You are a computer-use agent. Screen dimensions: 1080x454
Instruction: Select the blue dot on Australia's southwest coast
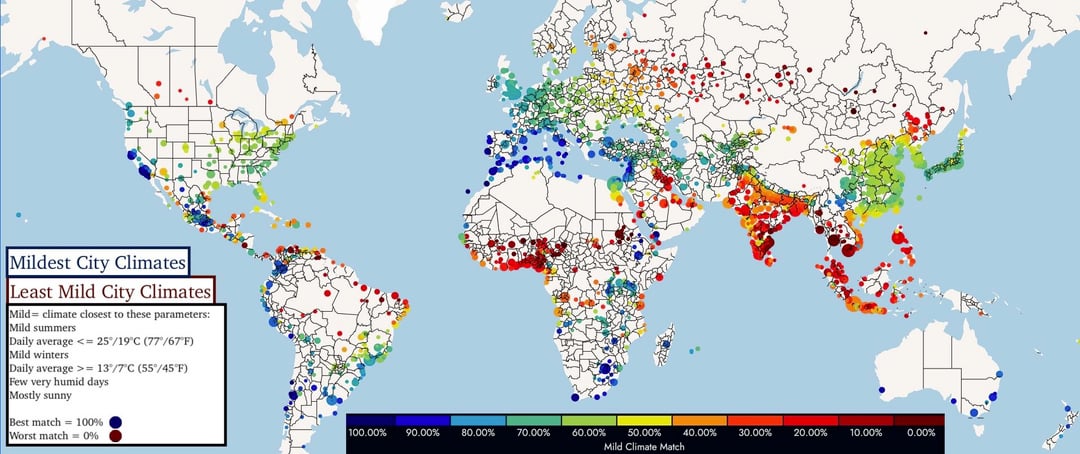881,389
